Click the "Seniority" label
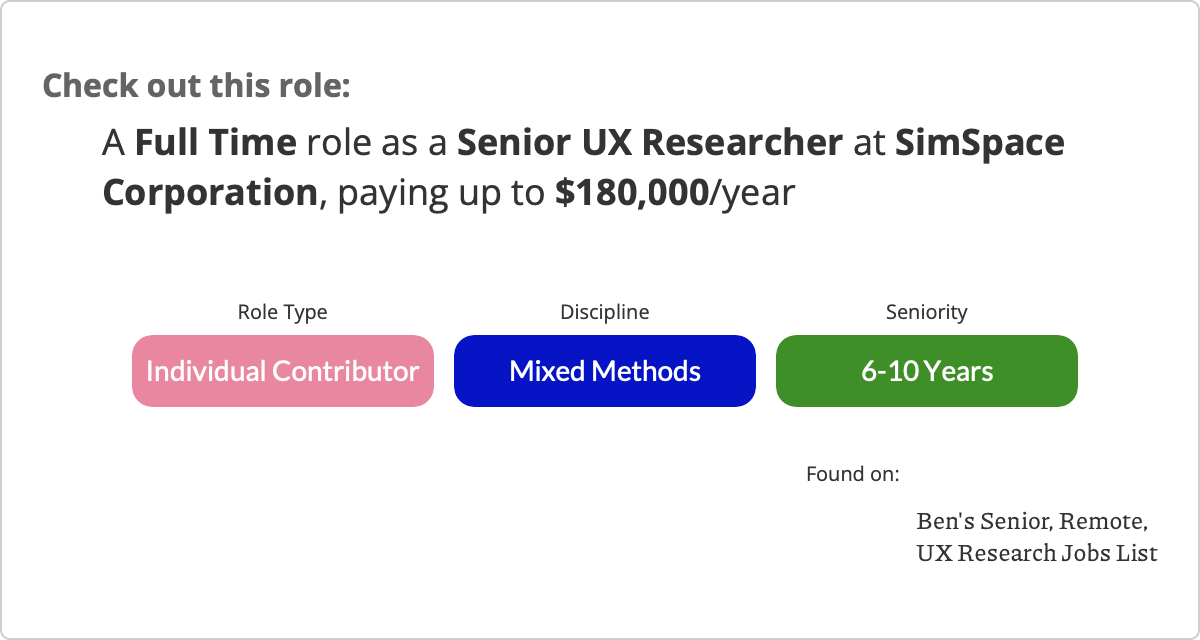The height and width of the screenshot is (640, 1200). coord(926,312)
